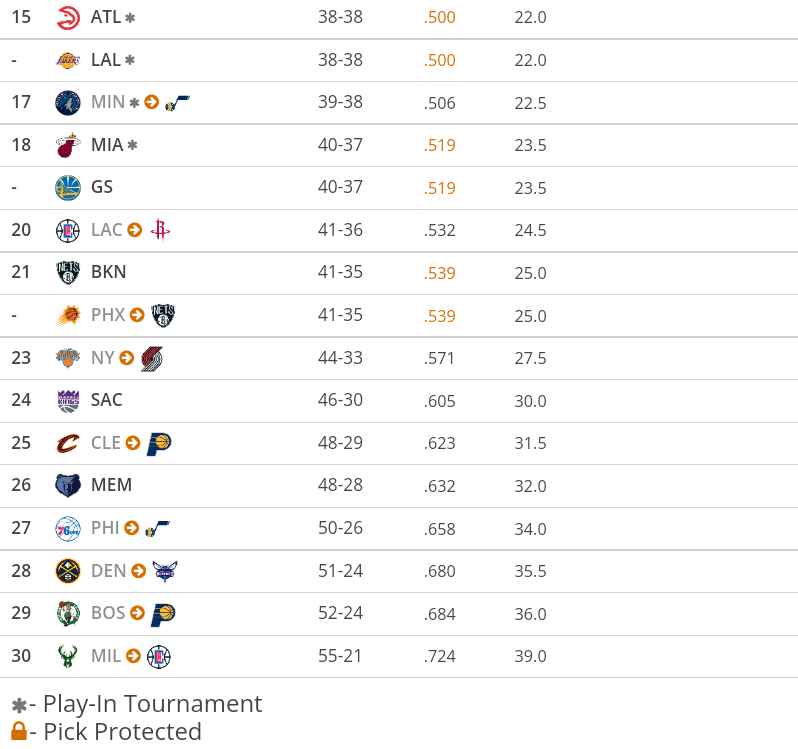This screenshot has width=798, height=749.
Task: Click the Pacers logo beside CLE
Action: click(159, 443)
